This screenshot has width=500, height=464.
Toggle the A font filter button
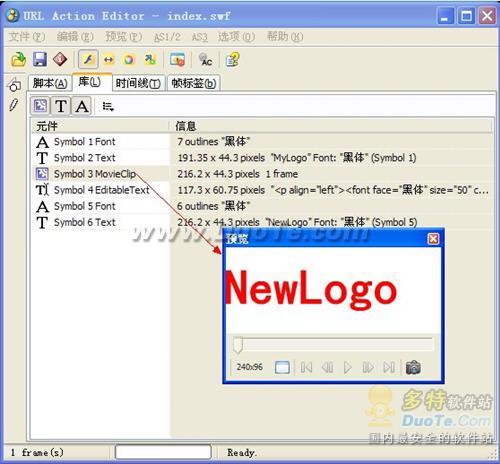click(81, 106)
